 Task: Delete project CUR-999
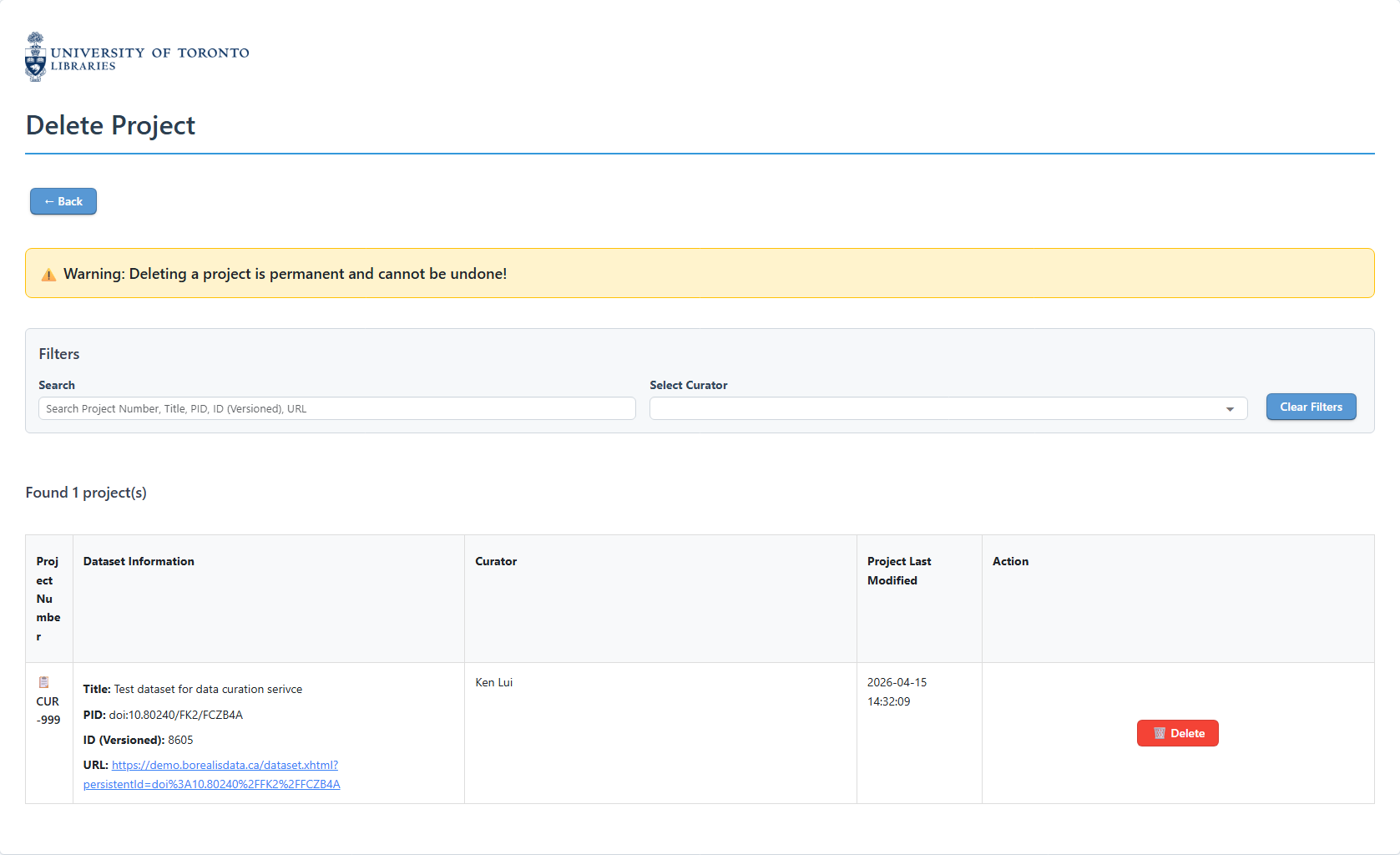pyautogui.click(x=1177, y=733)
